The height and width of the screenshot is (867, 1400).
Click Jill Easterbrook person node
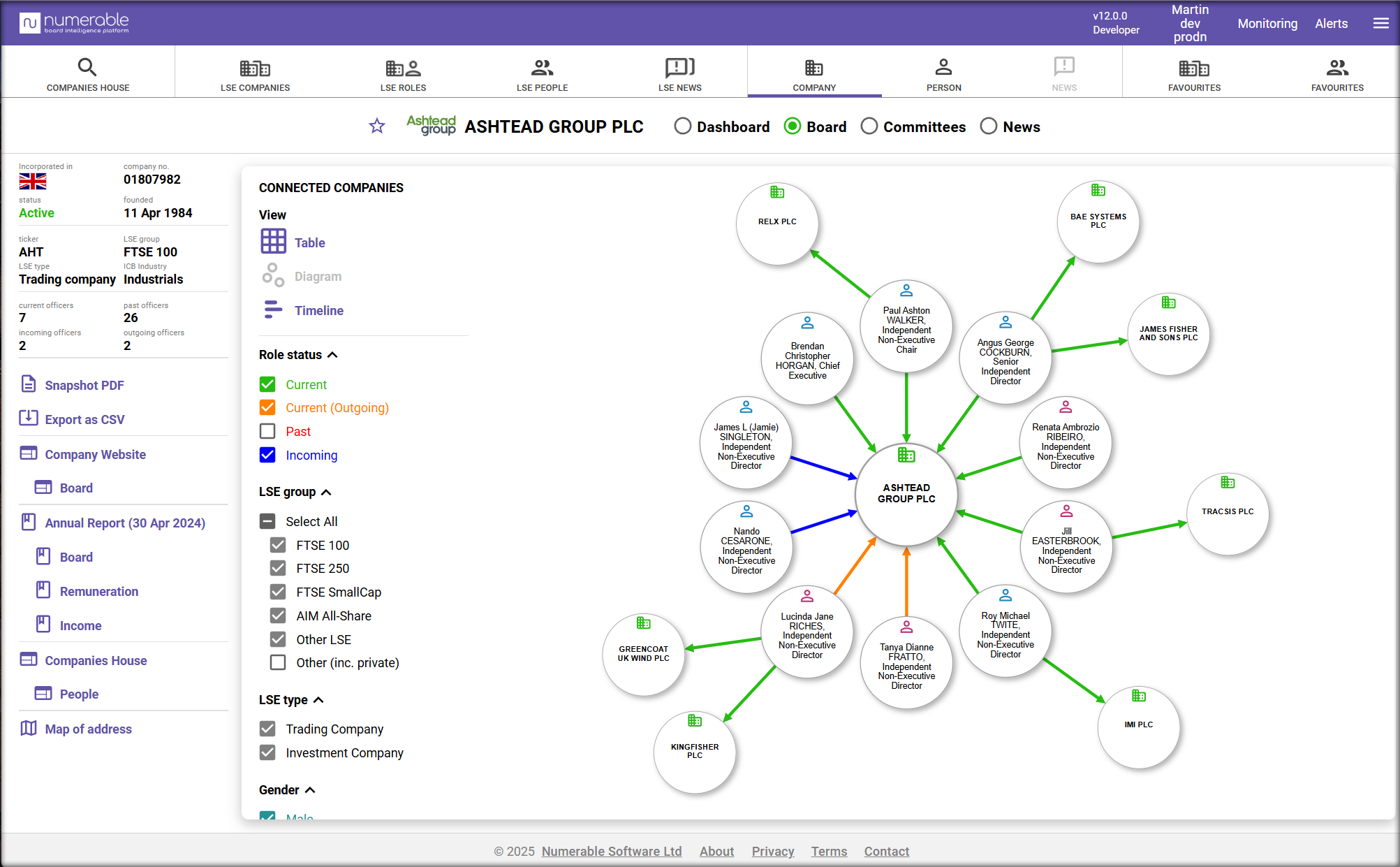[x=1066, y=547]
